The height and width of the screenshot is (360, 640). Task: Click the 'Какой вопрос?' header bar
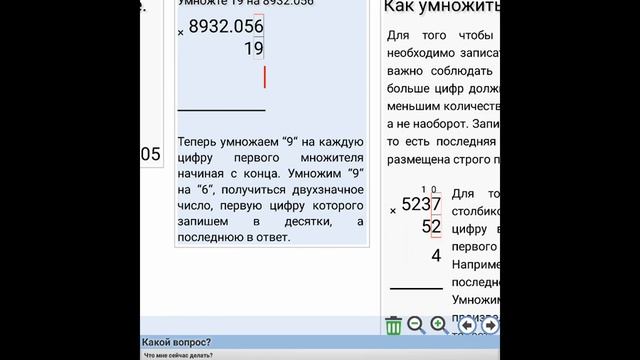(320, 342)
